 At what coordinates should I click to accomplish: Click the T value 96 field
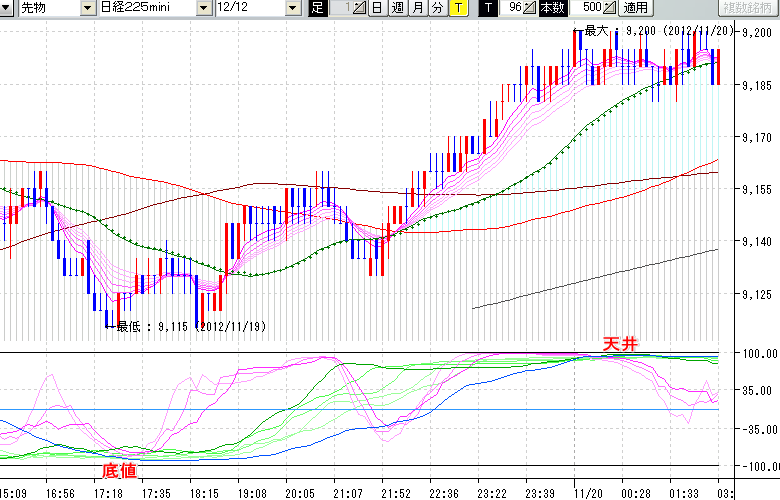(513, 8)
